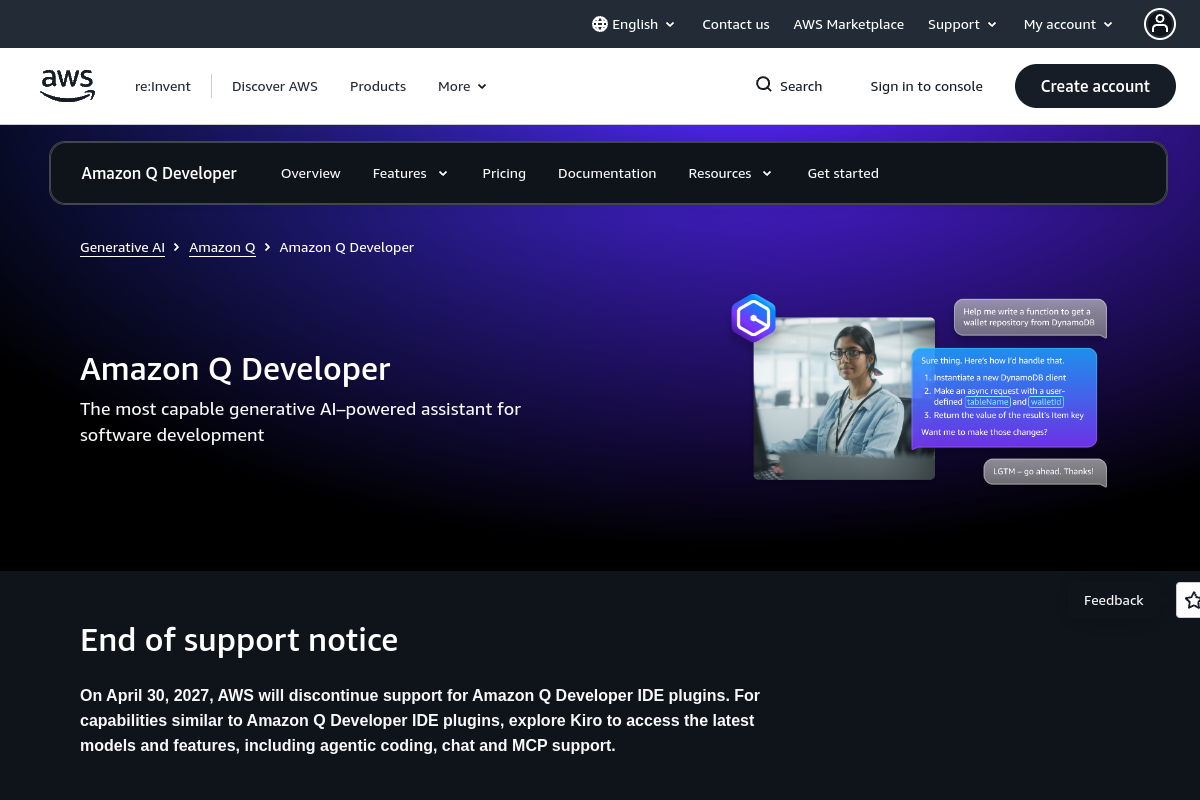Screen dimensions: 1200x800
Task: Click the Create account button
Action: pos(1095,86)
